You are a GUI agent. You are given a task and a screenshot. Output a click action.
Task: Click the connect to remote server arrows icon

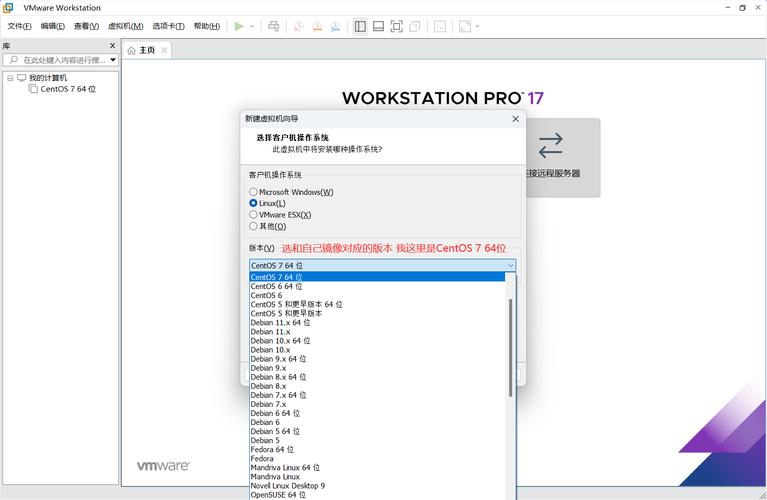[x=550, y=146]
